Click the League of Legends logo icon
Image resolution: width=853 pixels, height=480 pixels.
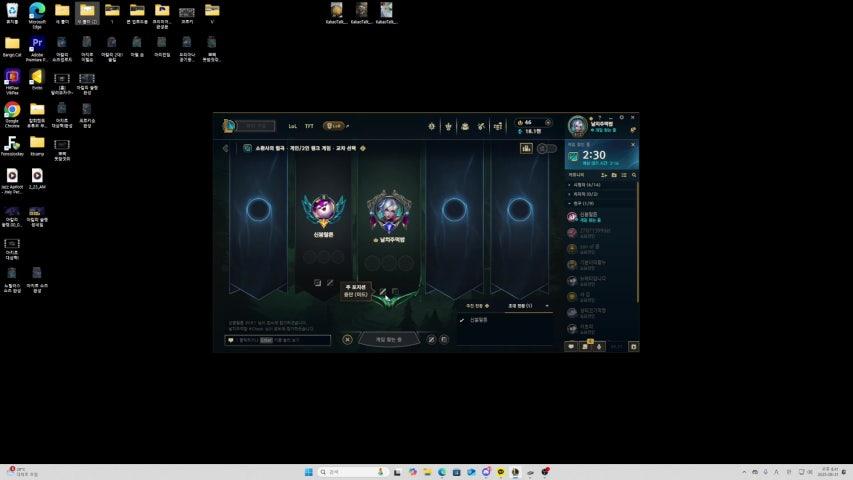click(x=229, y=126)
